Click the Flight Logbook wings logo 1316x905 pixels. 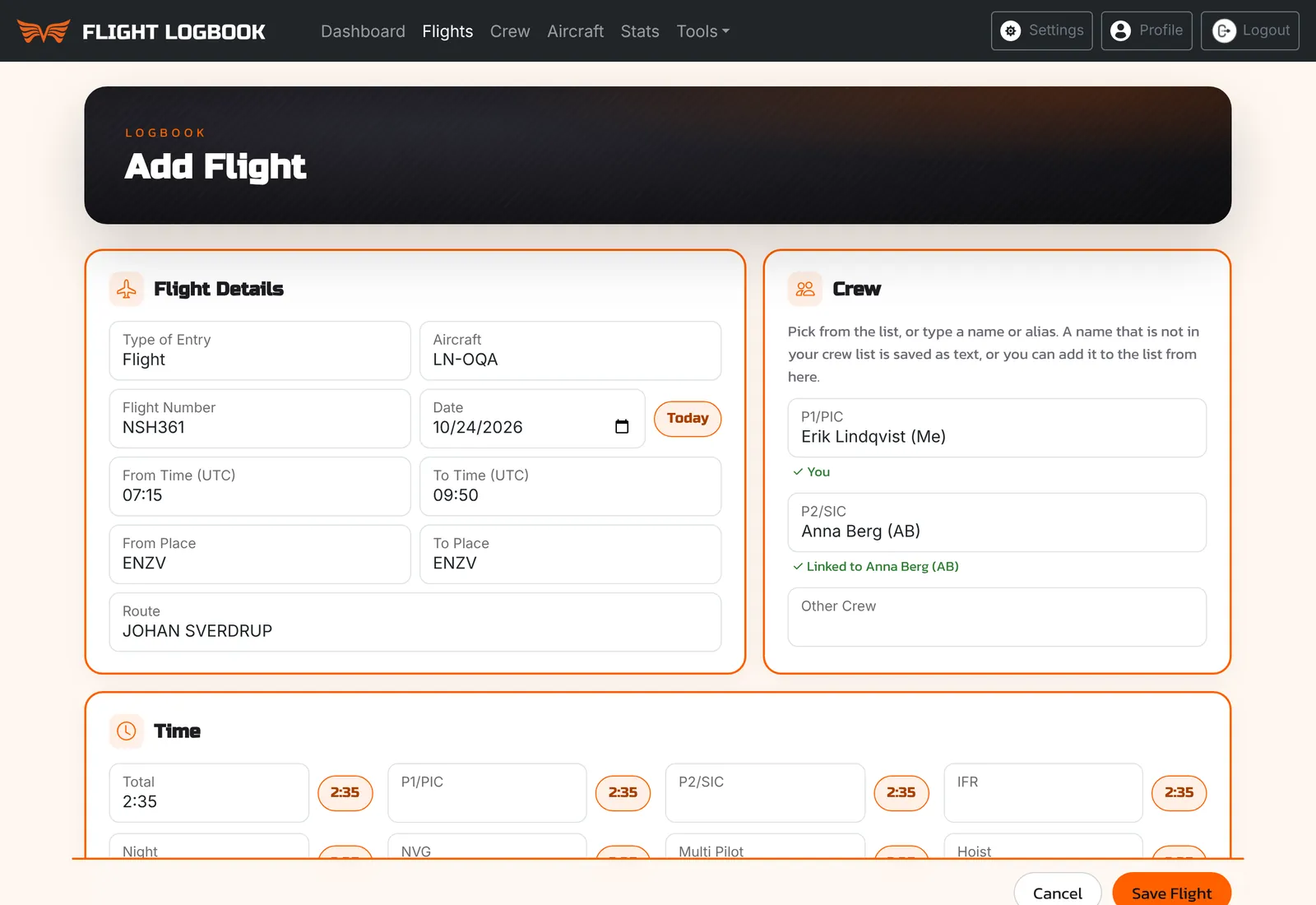44,31
